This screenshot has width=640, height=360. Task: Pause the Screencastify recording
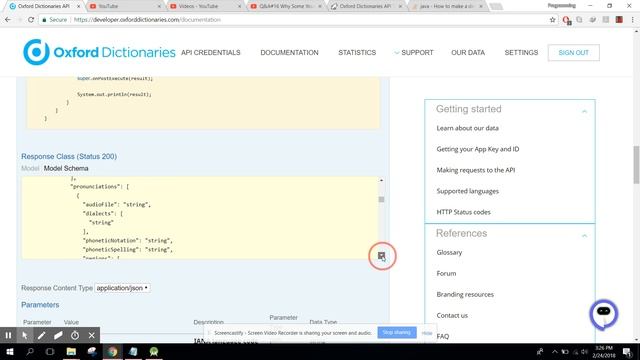coord(8,336)
